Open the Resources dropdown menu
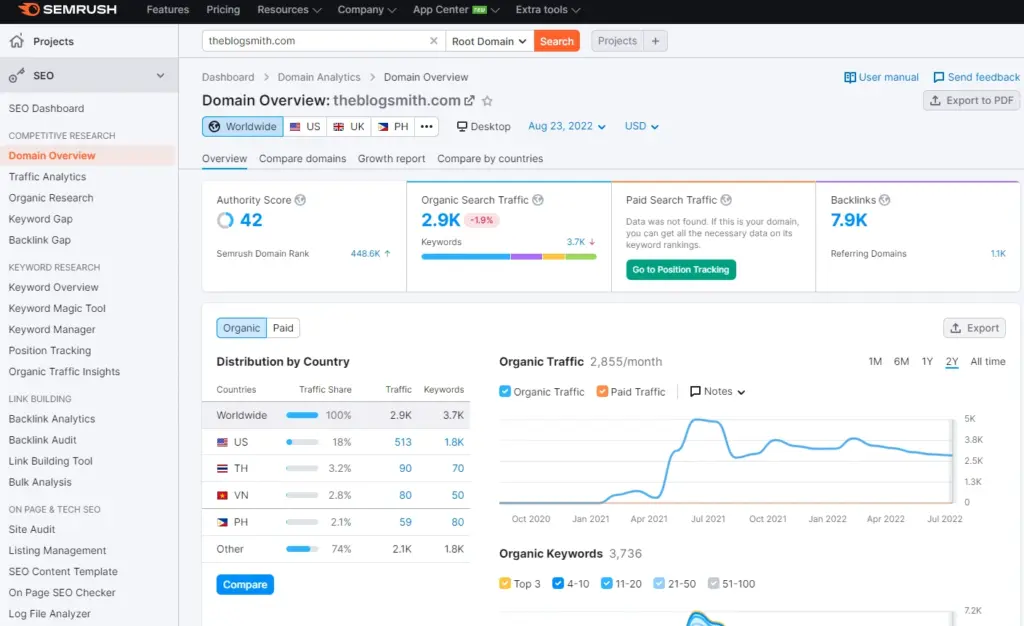The image size is (1024, 626). tap(289, 10)
